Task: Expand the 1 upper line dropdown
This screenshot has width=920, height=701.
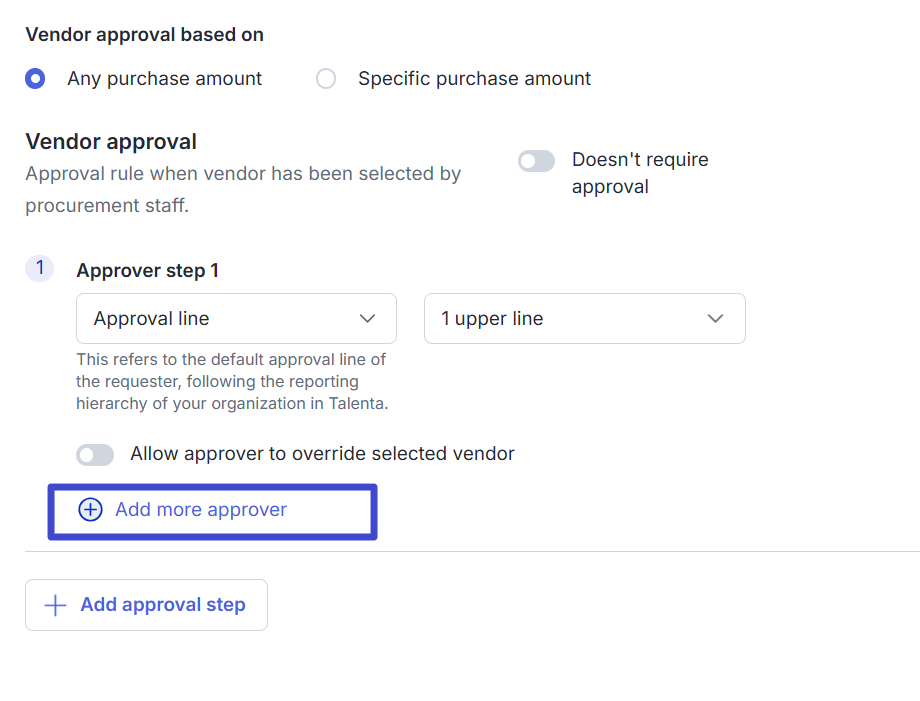Action: pos(584,319)
